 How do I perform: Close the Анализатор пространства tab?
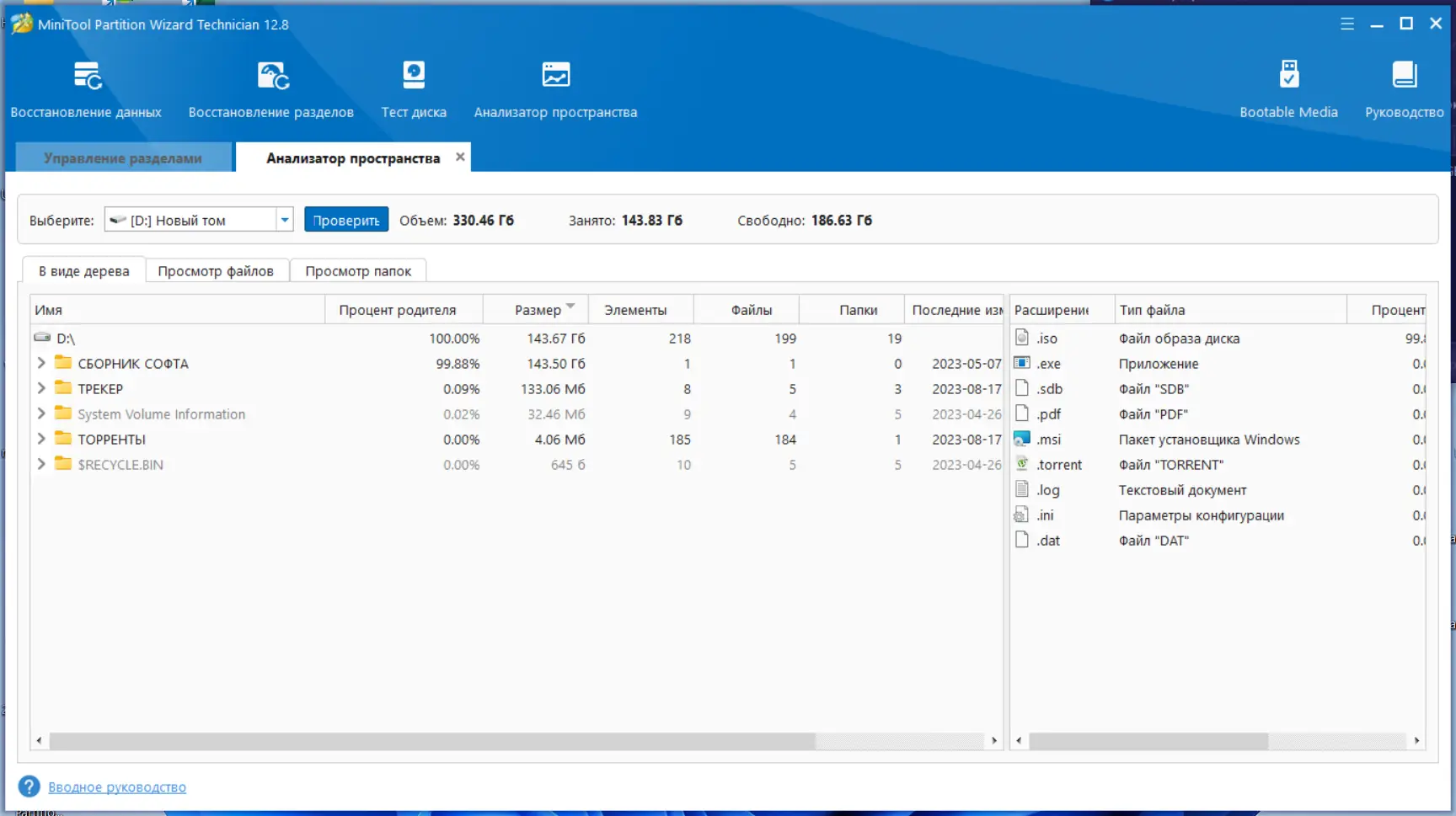point(460,157)
